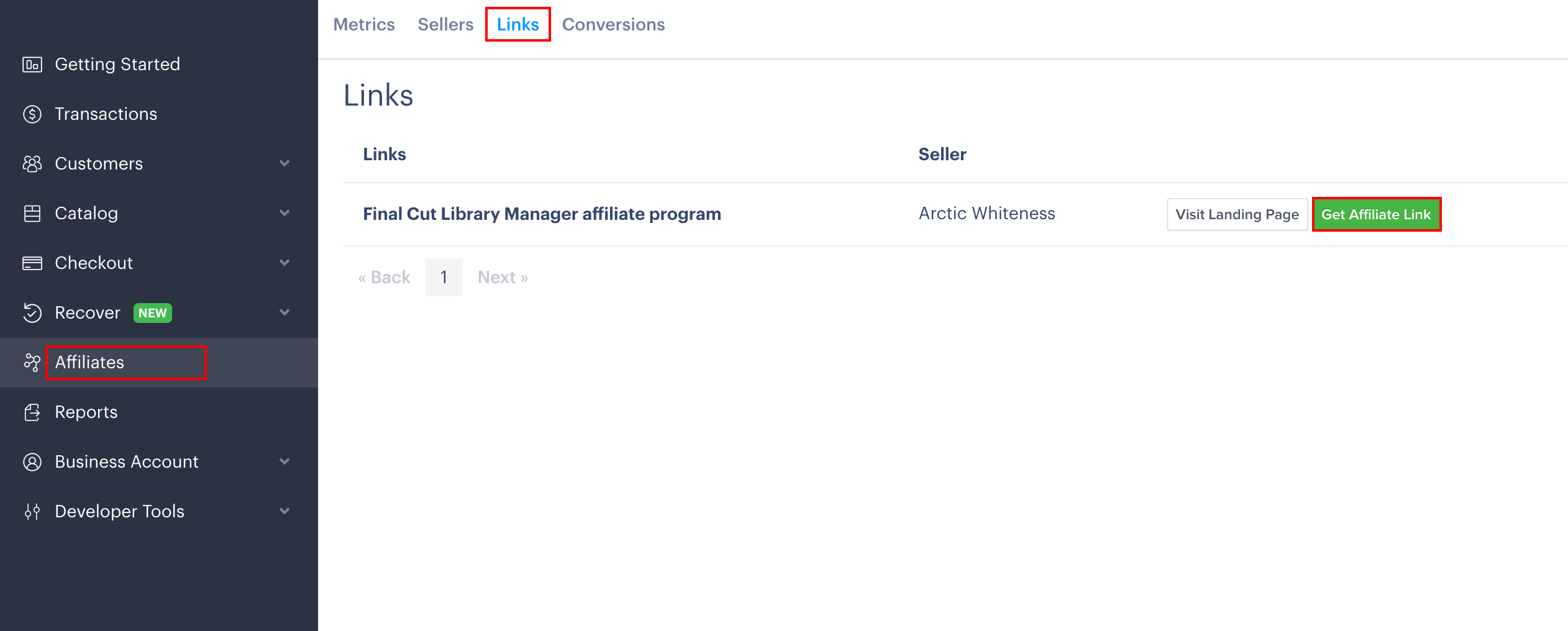Expand the Catalog menu chevron
This screenshot has height=631, width=1568.
(285, 213)
